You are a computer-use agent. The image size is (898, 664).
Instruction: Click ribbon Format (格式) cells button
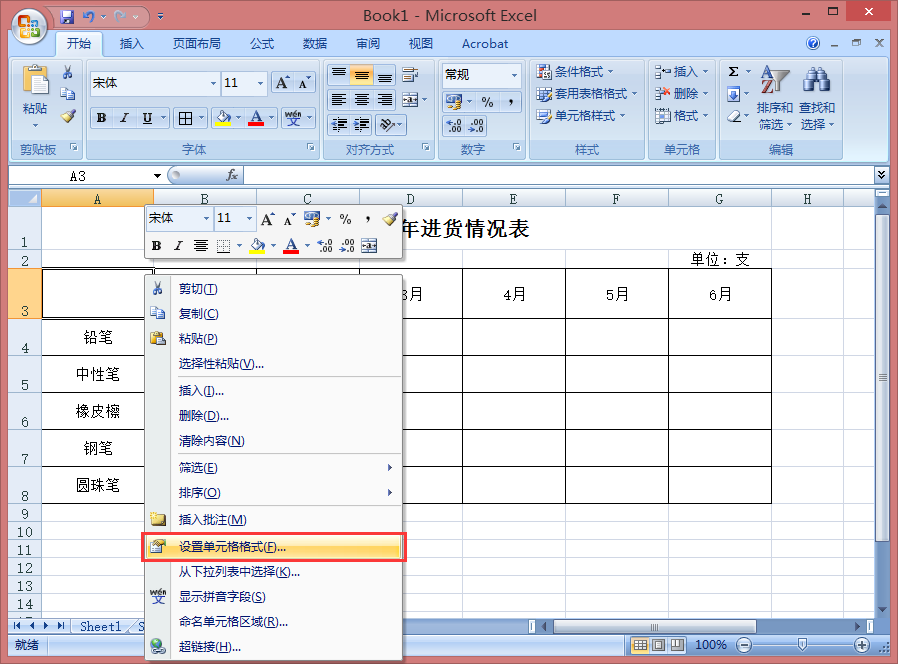click(682, 116)
